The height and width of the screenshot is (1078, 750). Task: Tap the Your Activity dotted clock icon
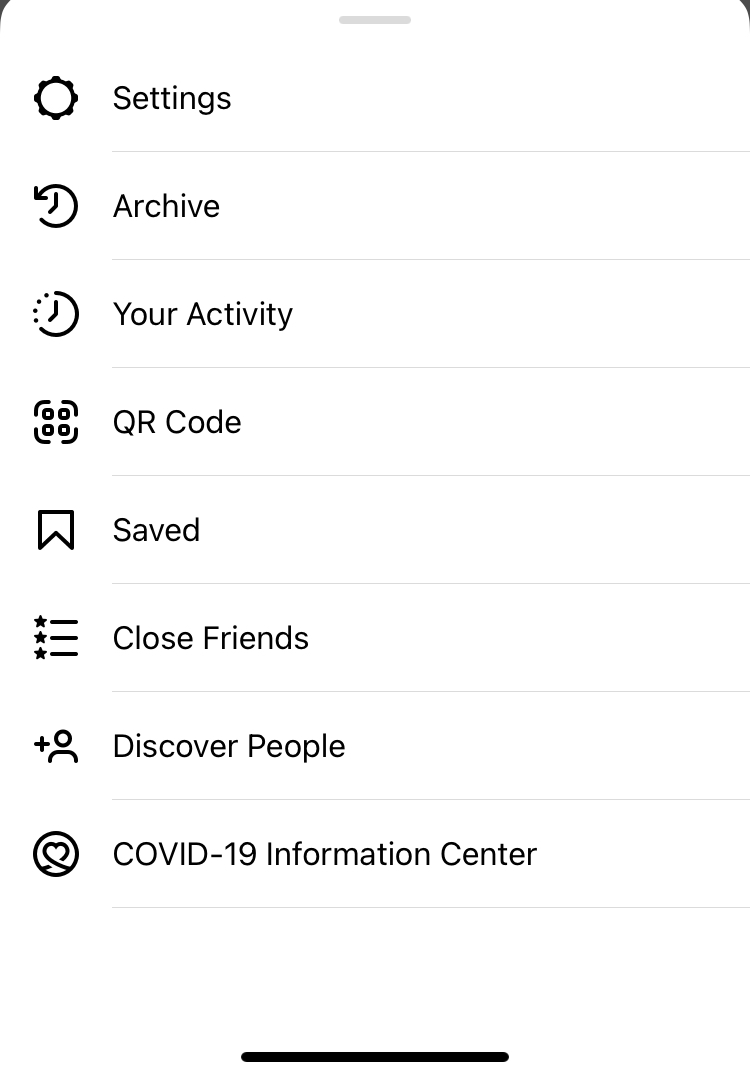(56, 314)
